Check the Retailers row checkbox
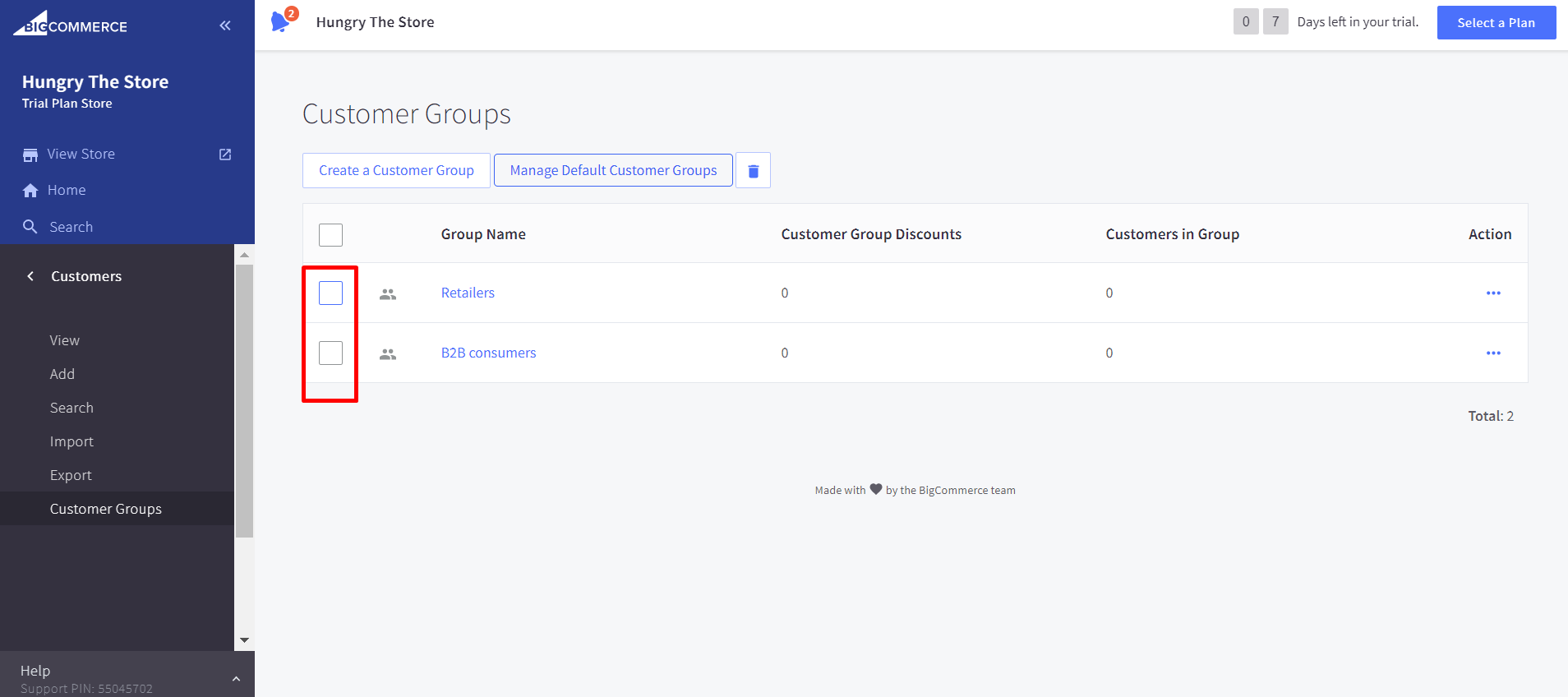1568x697 pixels. (330, 293)
